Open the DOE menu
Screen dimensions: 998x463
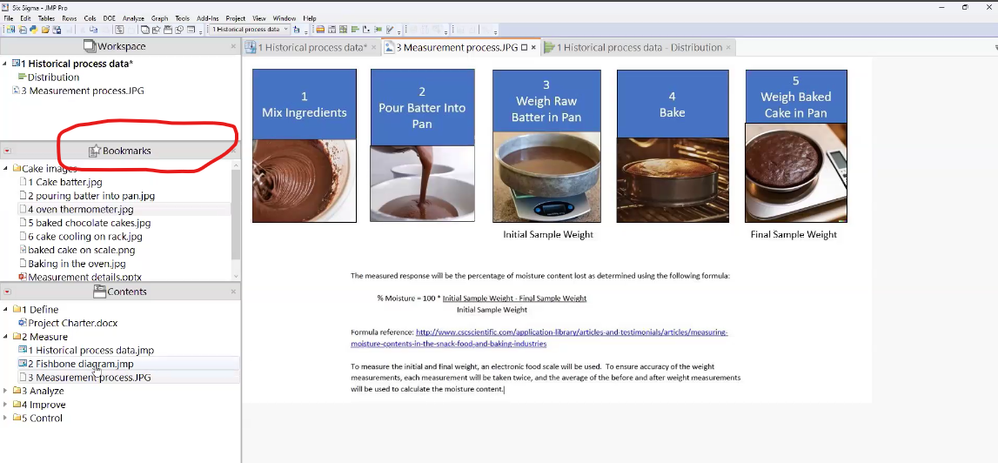(x=107, y=18)
